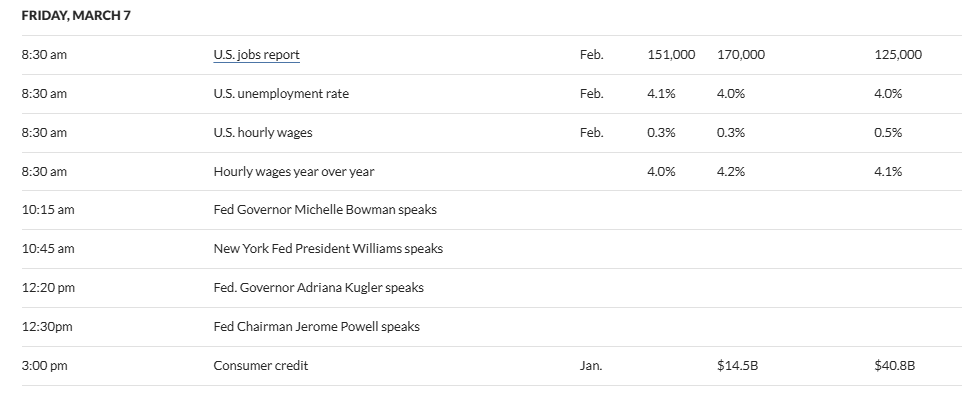Click the FRIDAY, MARCH 7 date heading
The height and width of the screenshot is (396, 977).
pyautogui.click(x=76, y=16)
